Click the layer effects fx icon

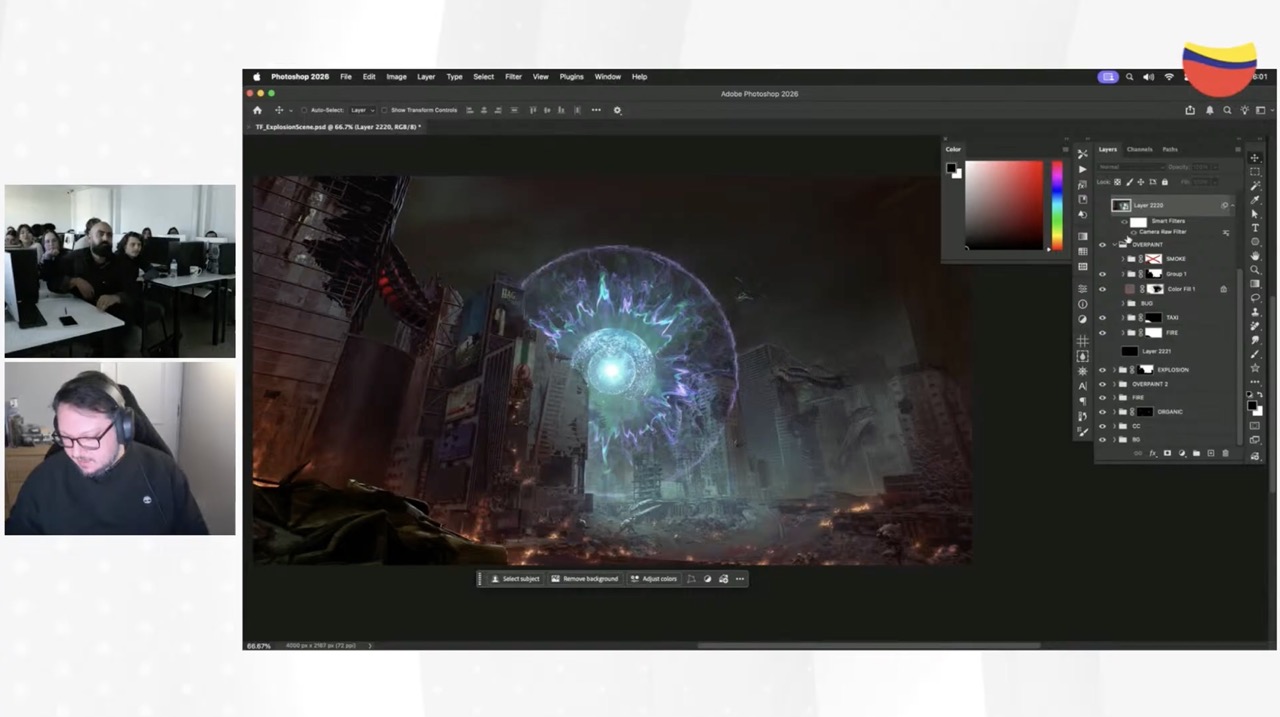pyautogui.click(x=1152, y=454)
